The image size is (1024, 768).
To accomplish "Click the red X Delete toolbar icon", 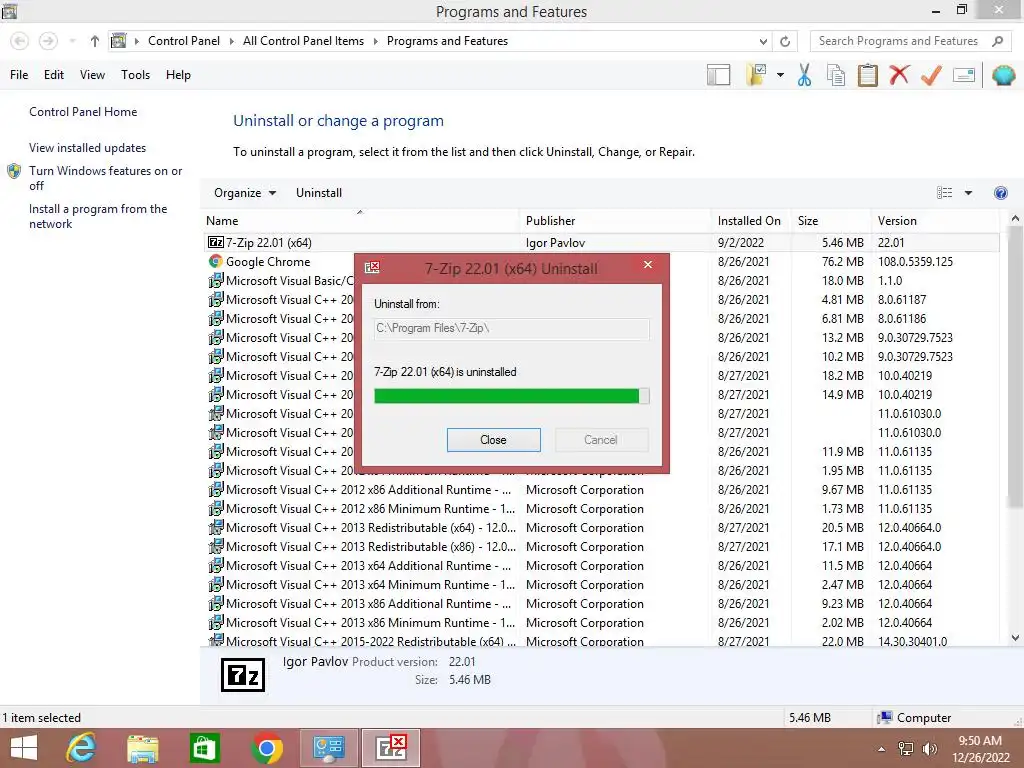I will pyautogui.click(x=899, y=74).
